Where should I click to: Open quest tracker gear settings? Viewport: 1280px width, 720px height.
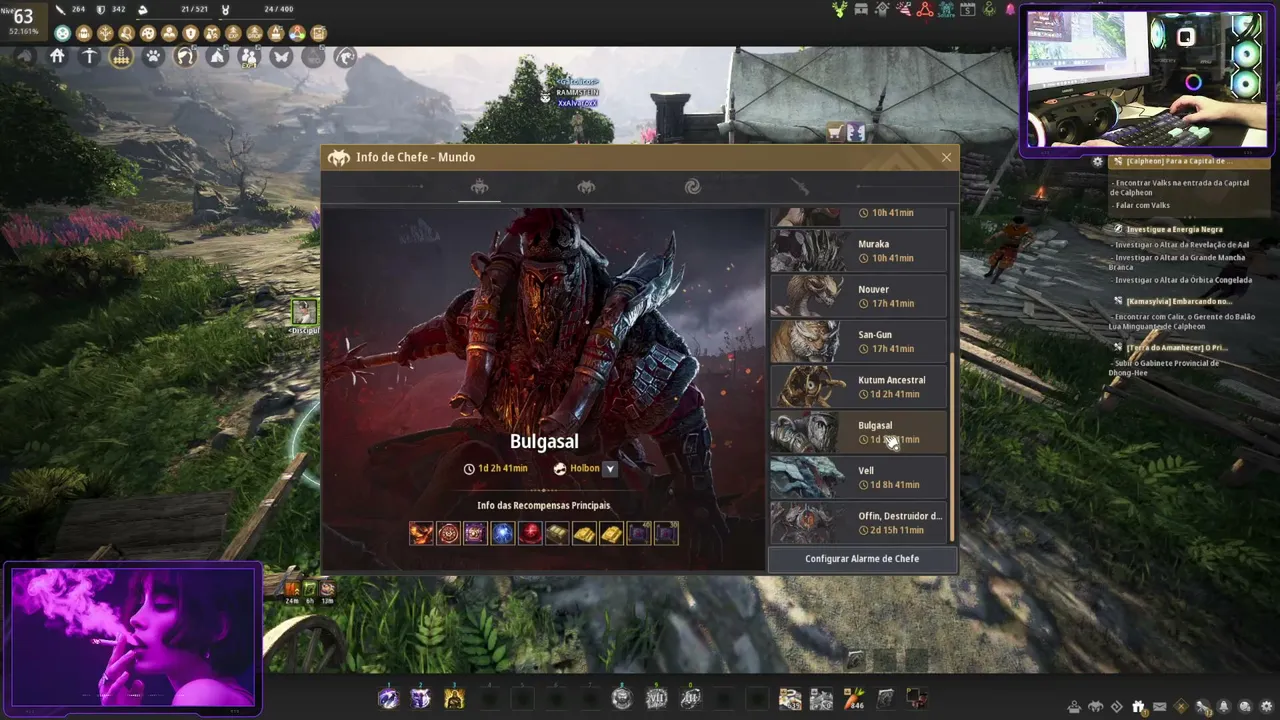click(1098, 161)
